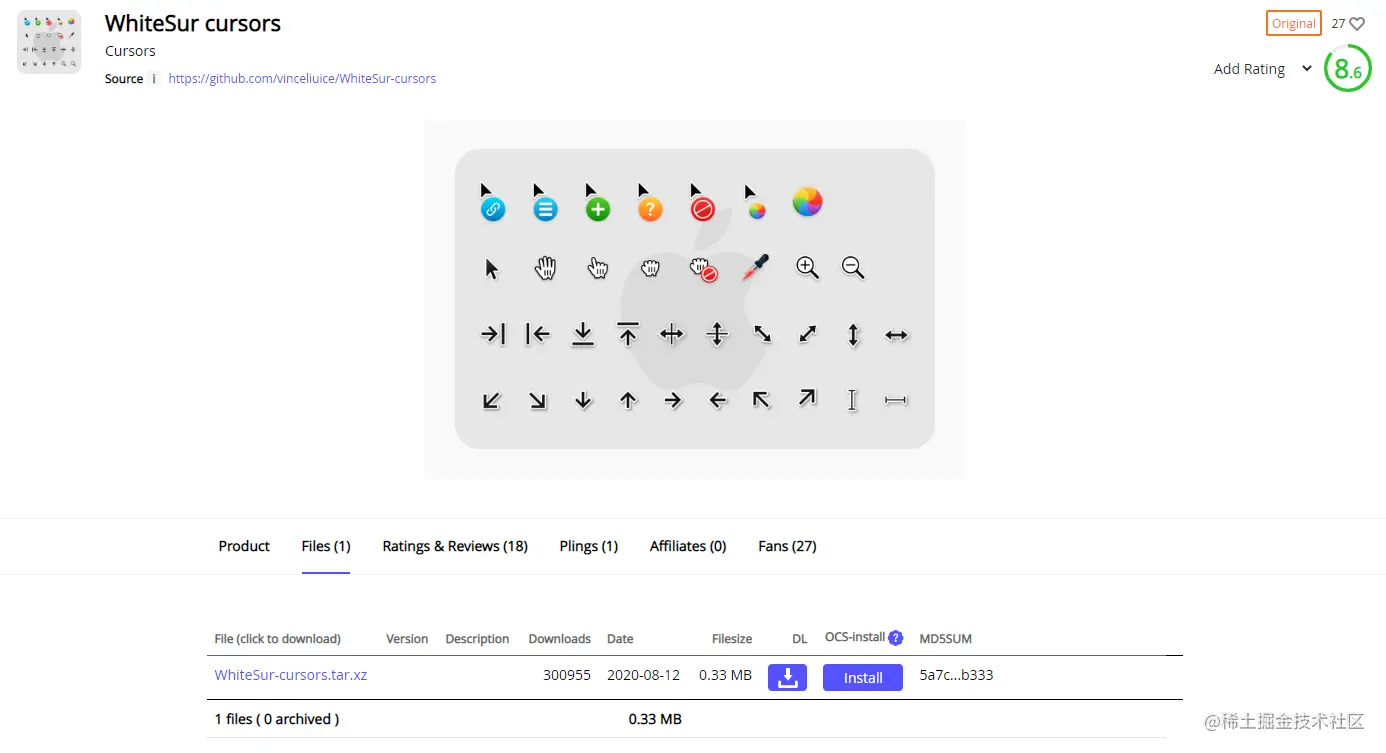Viewport: 1386px width, 753px height.
Task: Click the WhiteSur cursors title
Action: 193,23
